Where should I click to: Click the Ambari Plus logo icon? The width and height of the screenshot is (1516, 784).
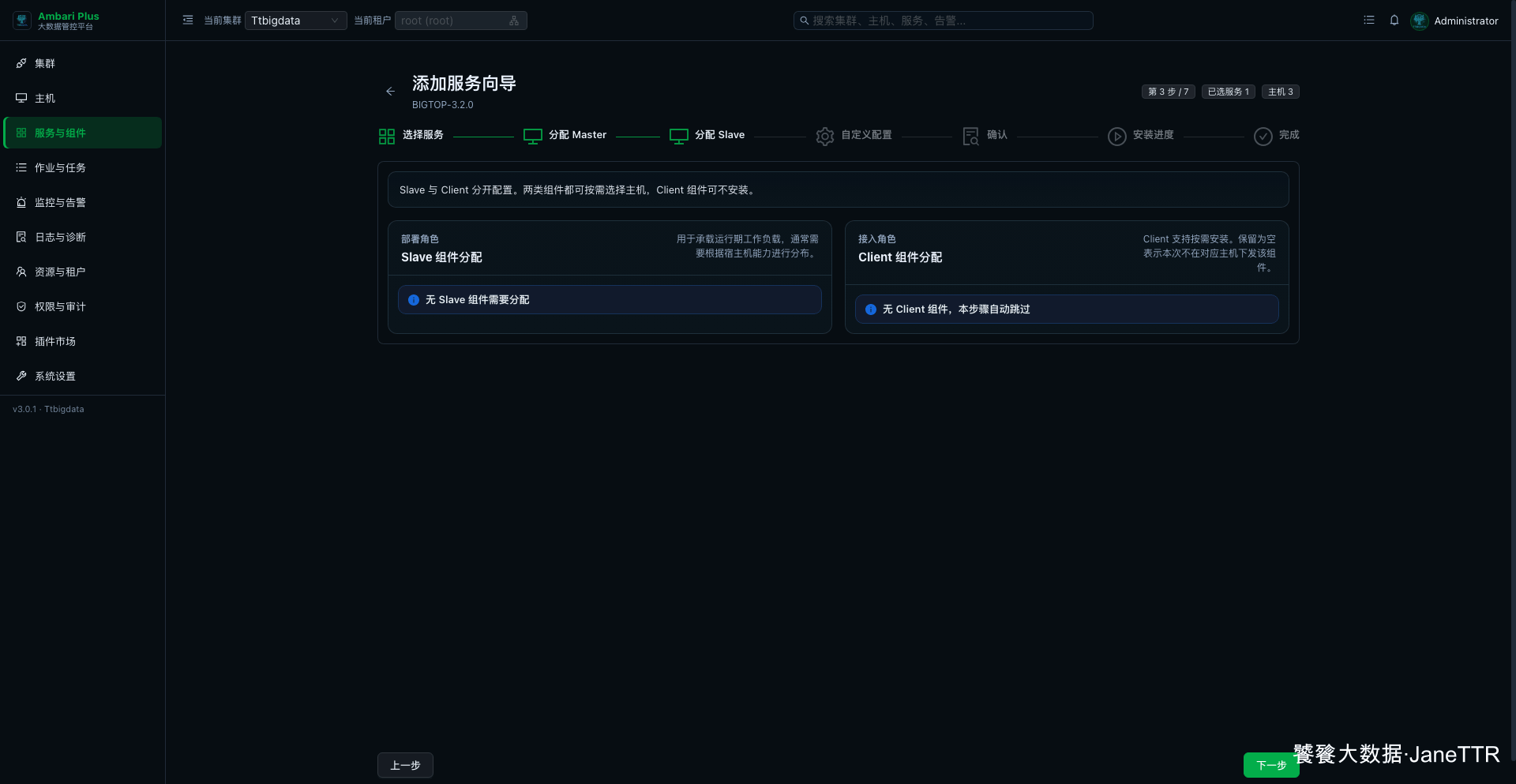click(x=22, y=21)
